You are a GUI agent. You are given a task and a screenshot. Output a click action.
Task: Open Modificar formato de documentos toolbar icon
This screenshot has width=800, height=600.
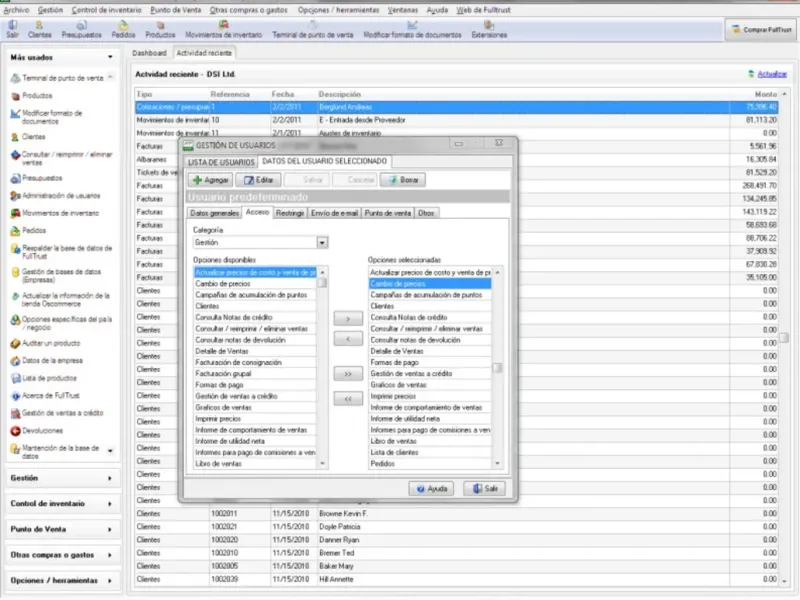[412, 30]
